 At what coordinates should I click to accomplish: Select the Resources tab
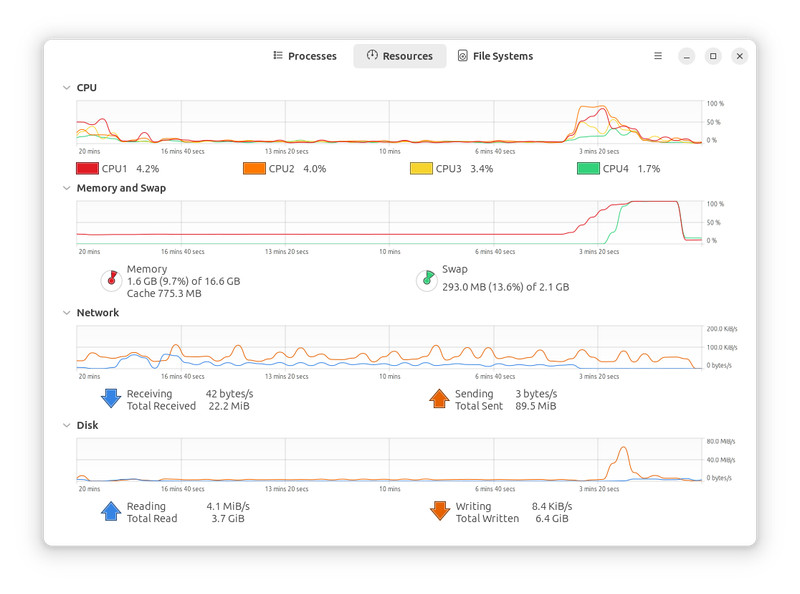(x=400, y=56)
